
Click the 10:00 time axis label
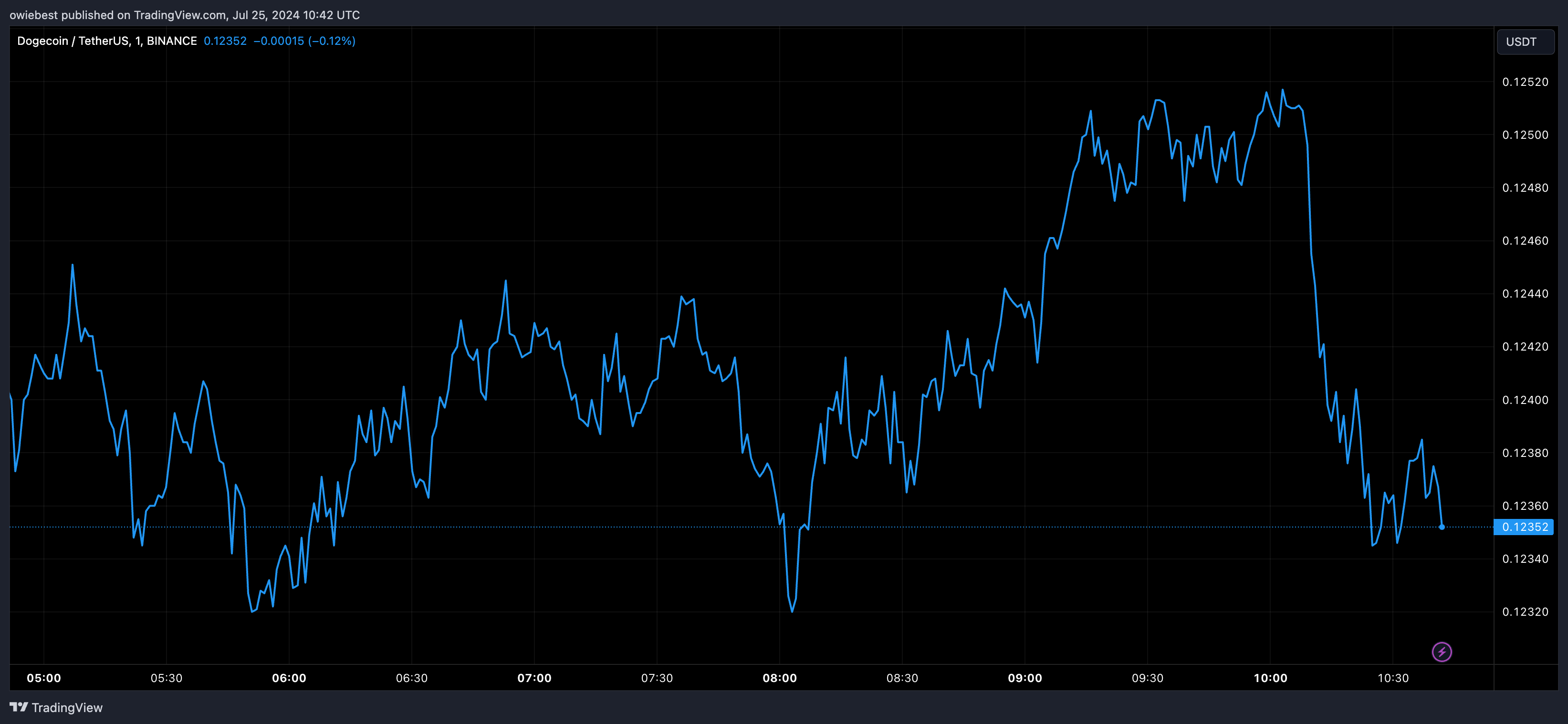coord(1270,678)
